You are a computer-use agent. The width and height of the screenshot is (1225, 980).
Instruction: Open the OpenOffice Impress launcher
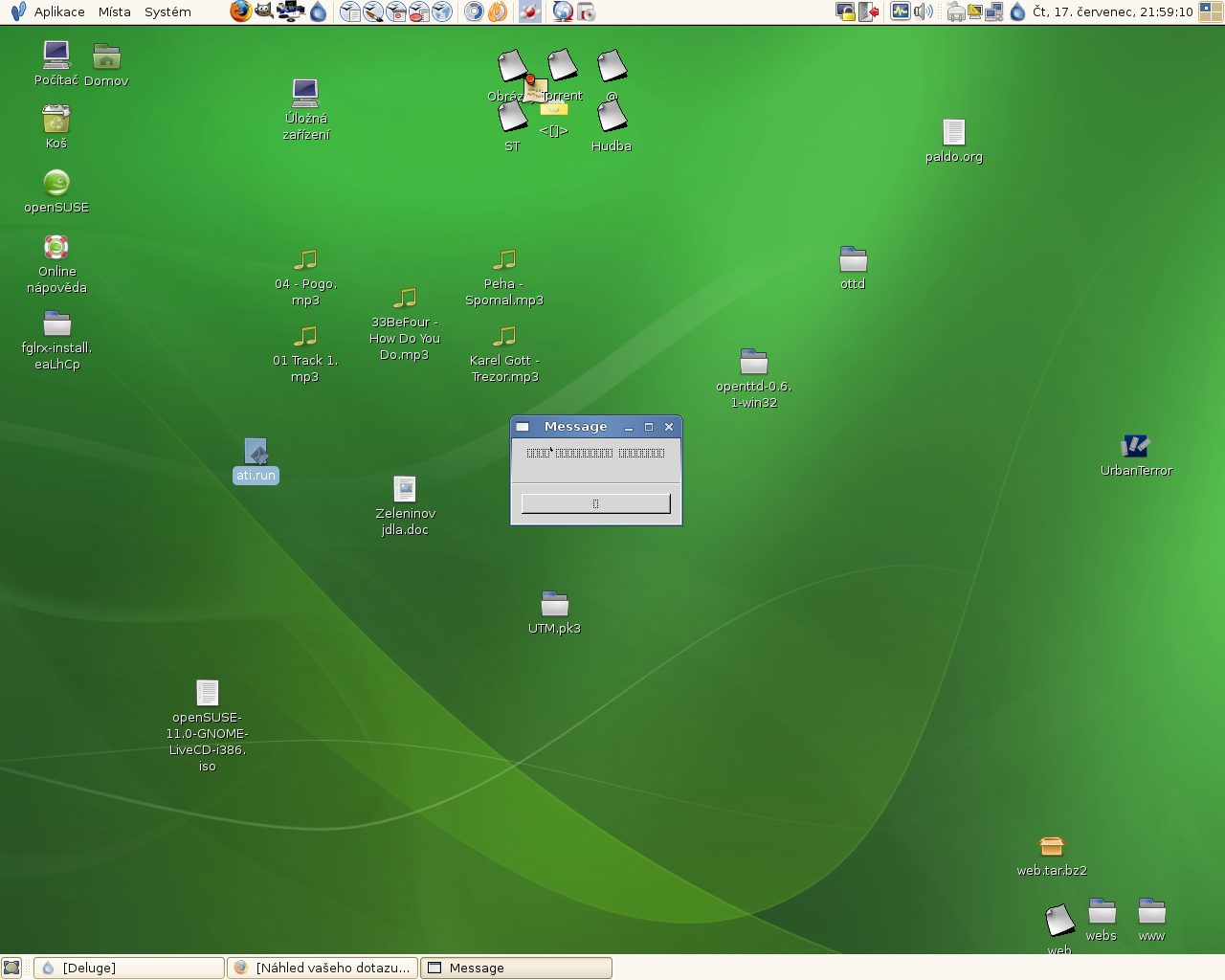[396, 11]
